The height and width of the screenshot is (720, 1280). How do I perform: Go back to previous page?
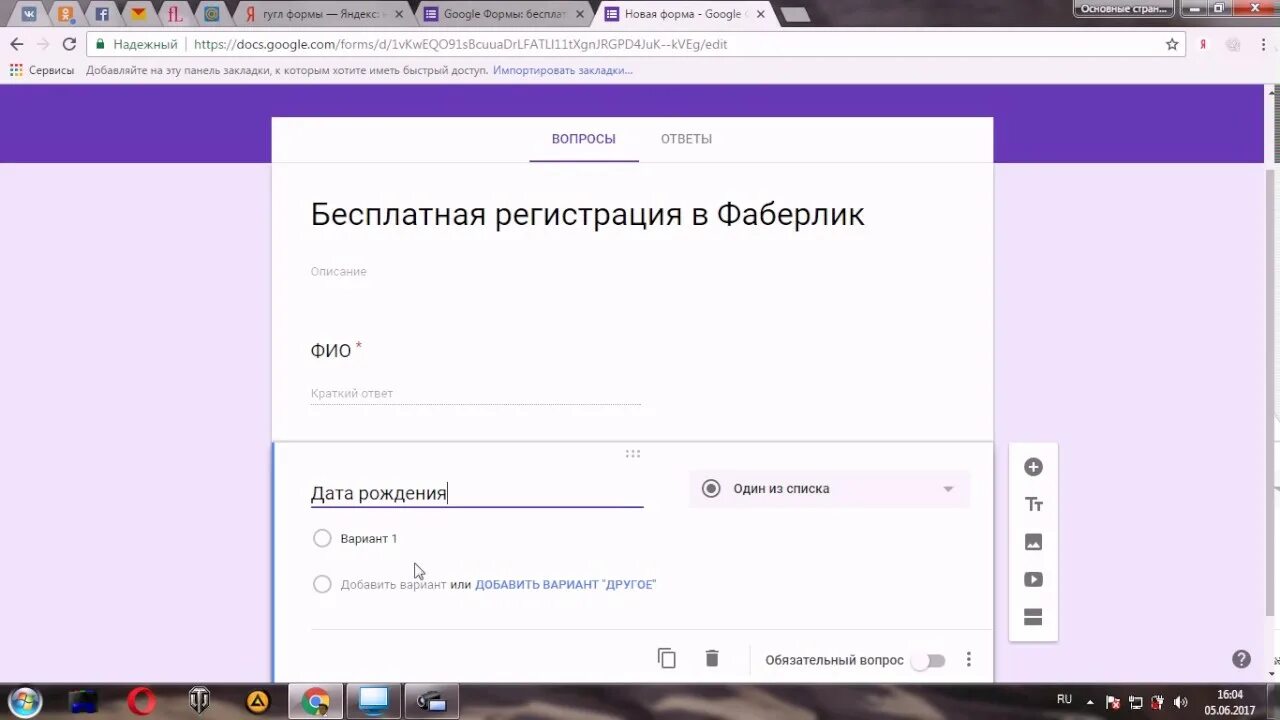[17, 44]
